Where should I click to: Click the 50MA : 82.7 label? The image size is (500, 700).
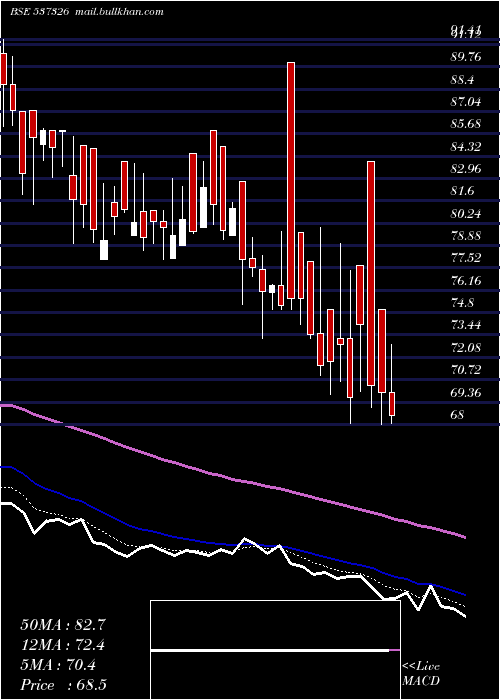pyautogui.click(x=62, y=625)
